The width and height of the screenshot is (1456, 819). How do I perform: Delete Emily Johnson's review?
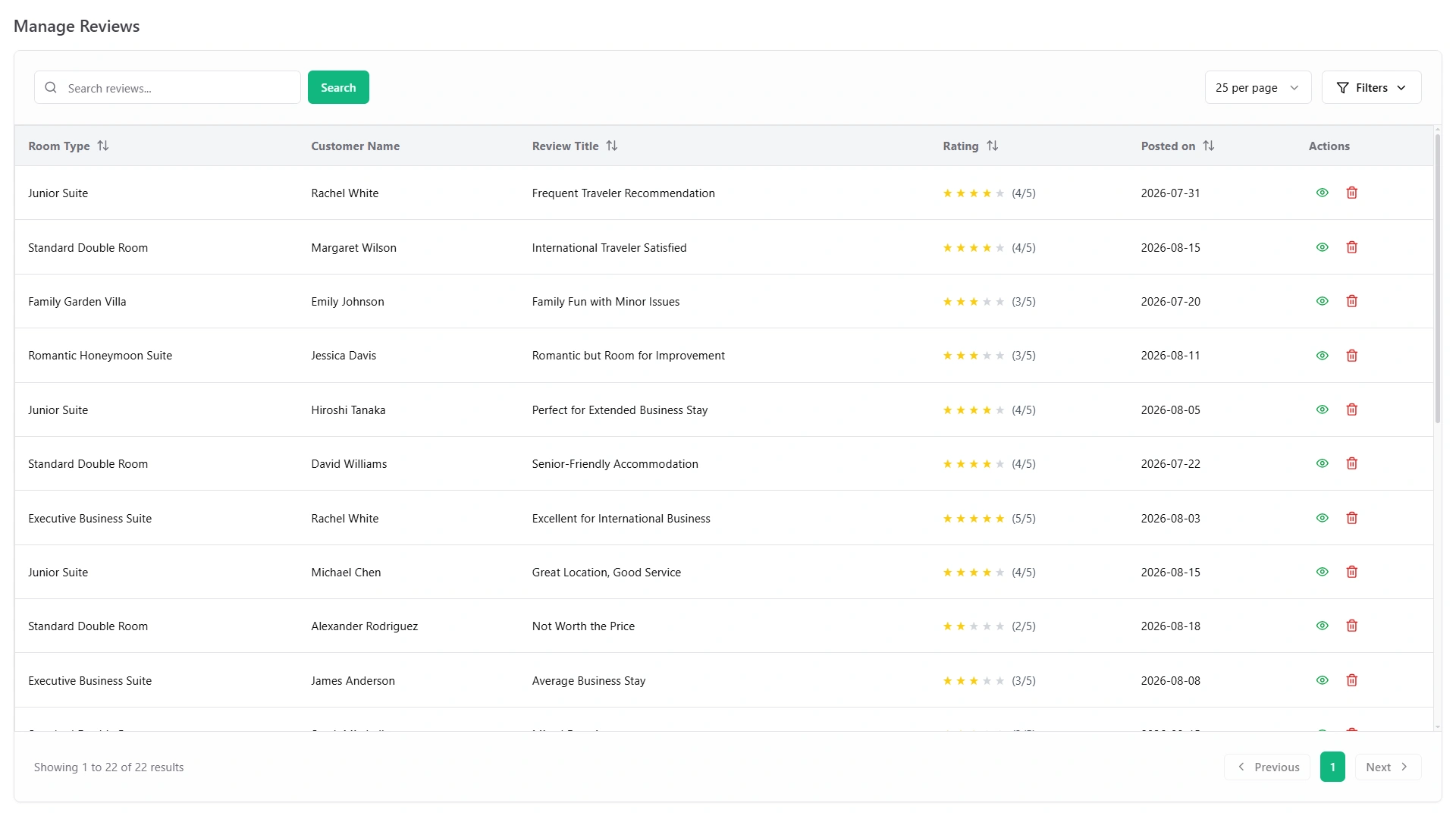tap(1351, 301)
